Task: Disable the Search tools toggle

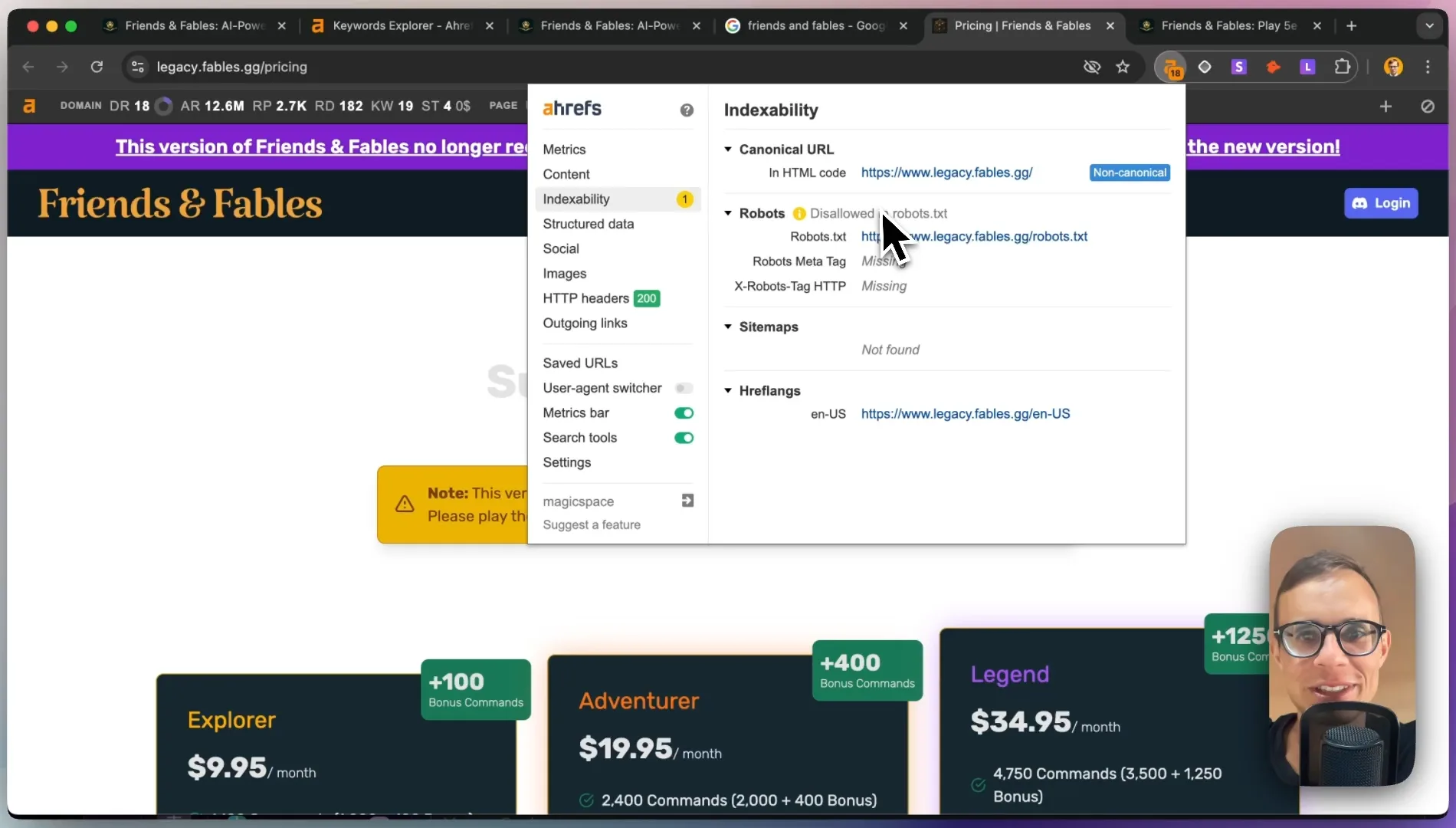Action: (x=684, y=438)
